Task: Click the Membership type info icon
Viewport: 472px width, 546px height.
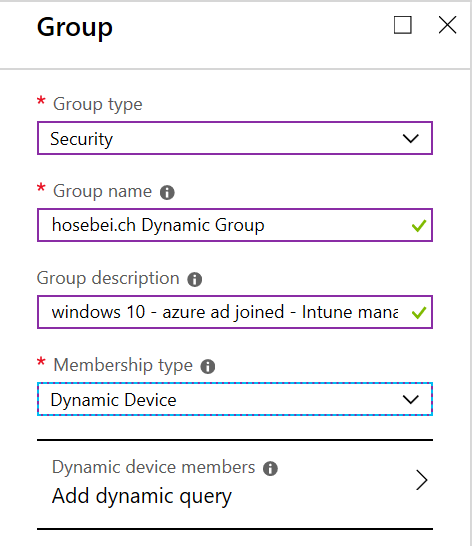Action: [208, 366]
